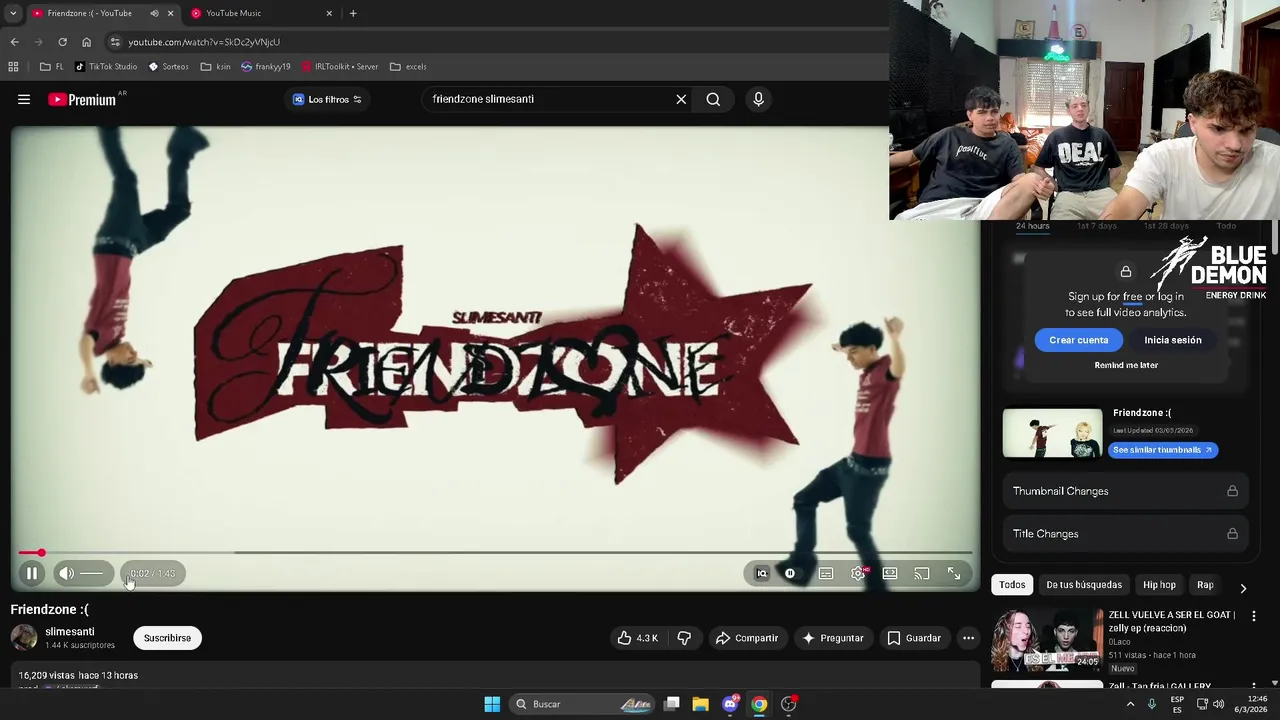Viewport: 1280px width, 720px height.
Task: Click the IQ extension icon in player
Action: [762, 574]
